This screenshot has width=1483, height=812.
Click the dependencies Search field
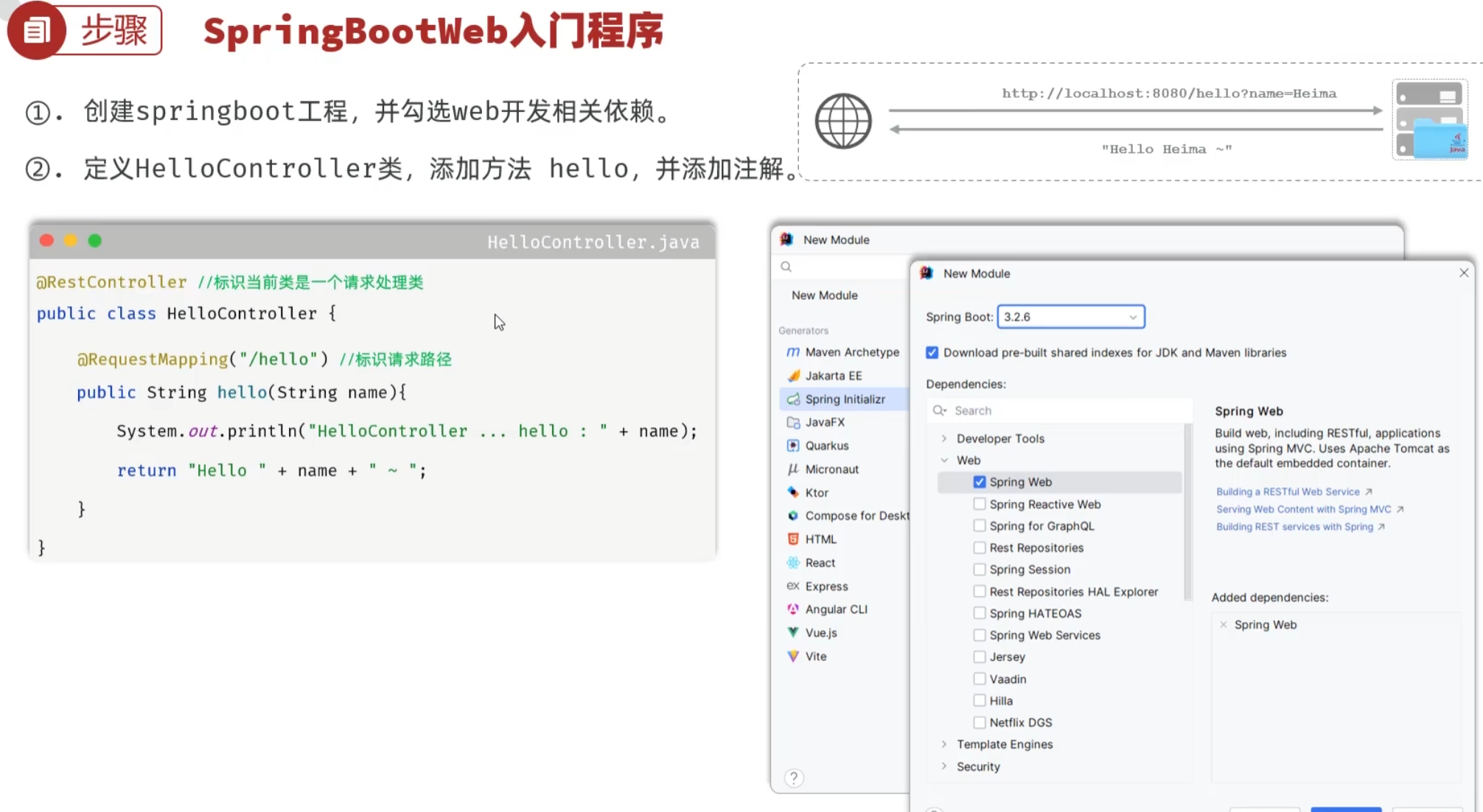coord(1054,410)
